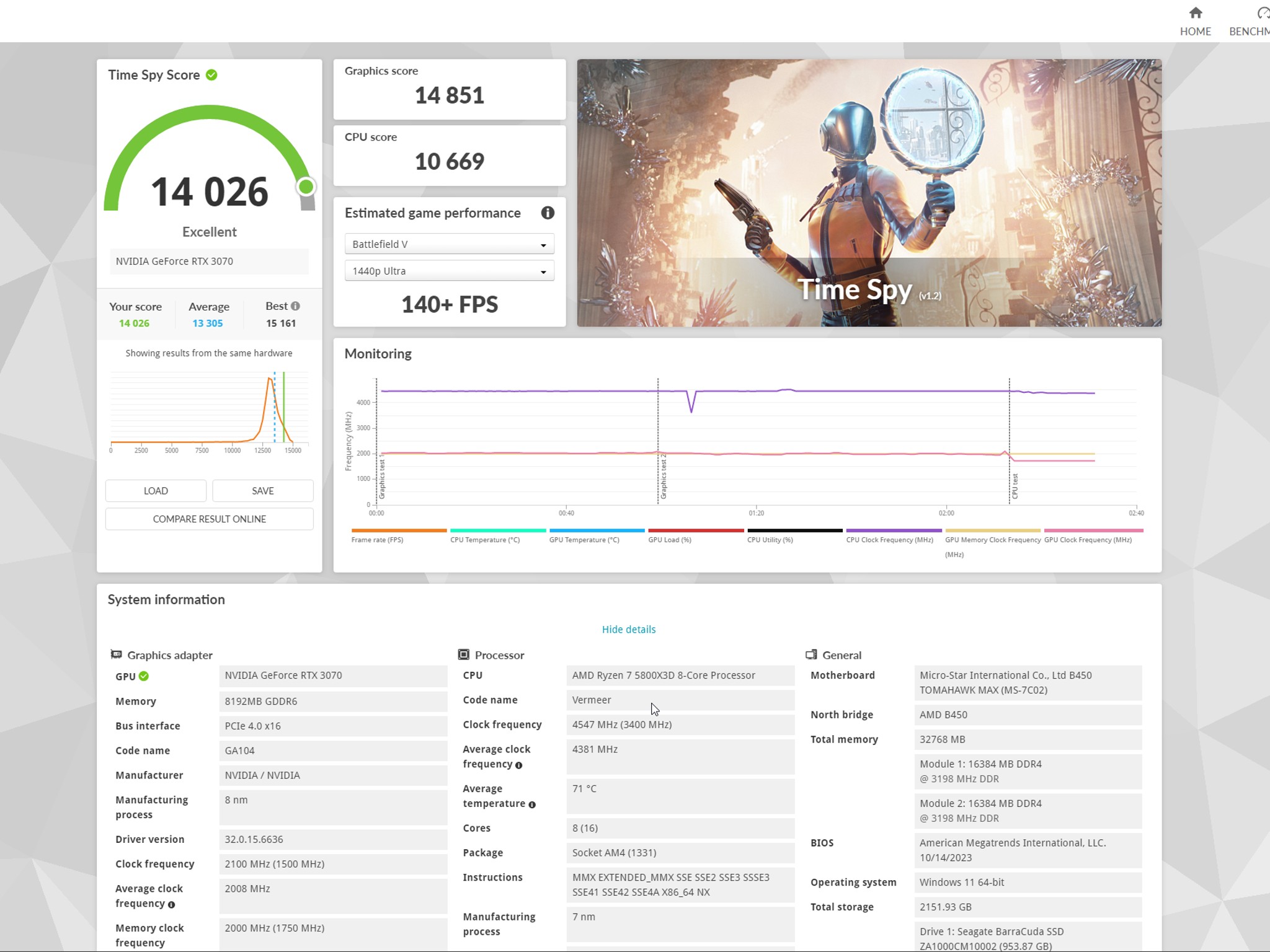1270x952 pixels.
Task: Click the 71 °C average temperature value
Action: click(x=680, y=796)
